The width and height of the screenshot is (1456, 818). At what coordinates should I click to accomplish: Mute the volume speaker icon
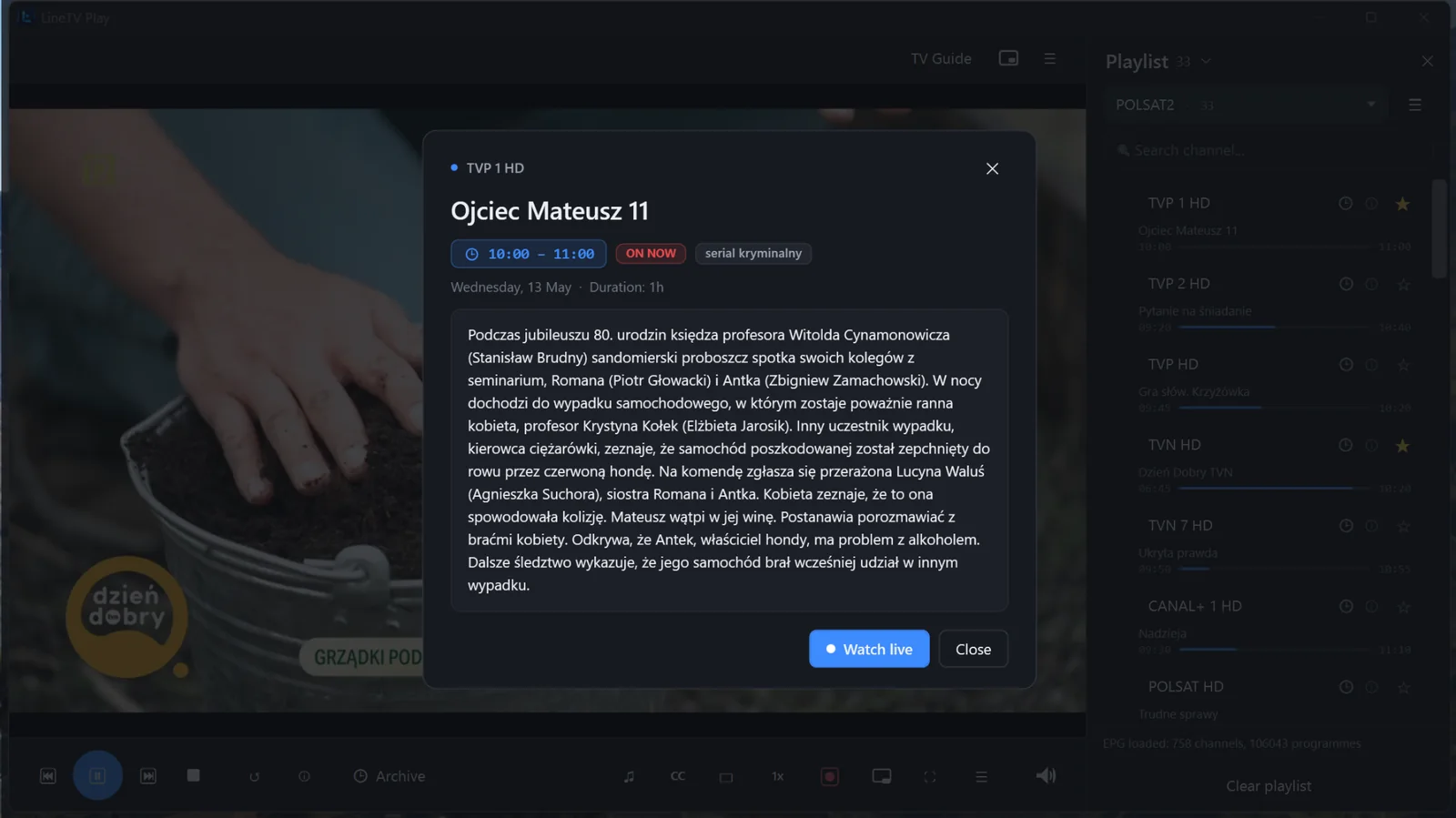[1046, 775]
